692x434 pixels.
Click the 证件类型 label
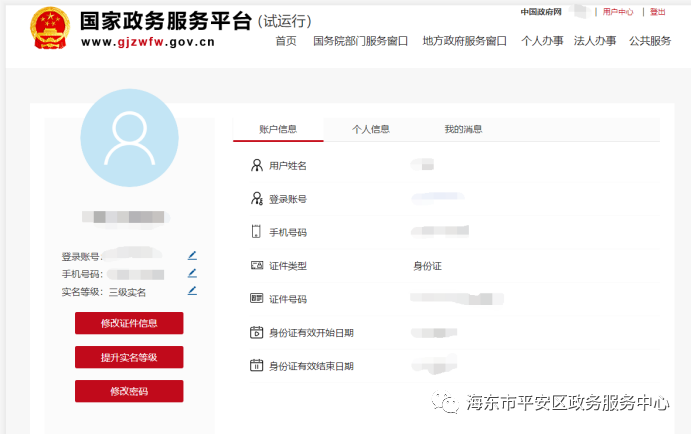[x=288, y=266]
